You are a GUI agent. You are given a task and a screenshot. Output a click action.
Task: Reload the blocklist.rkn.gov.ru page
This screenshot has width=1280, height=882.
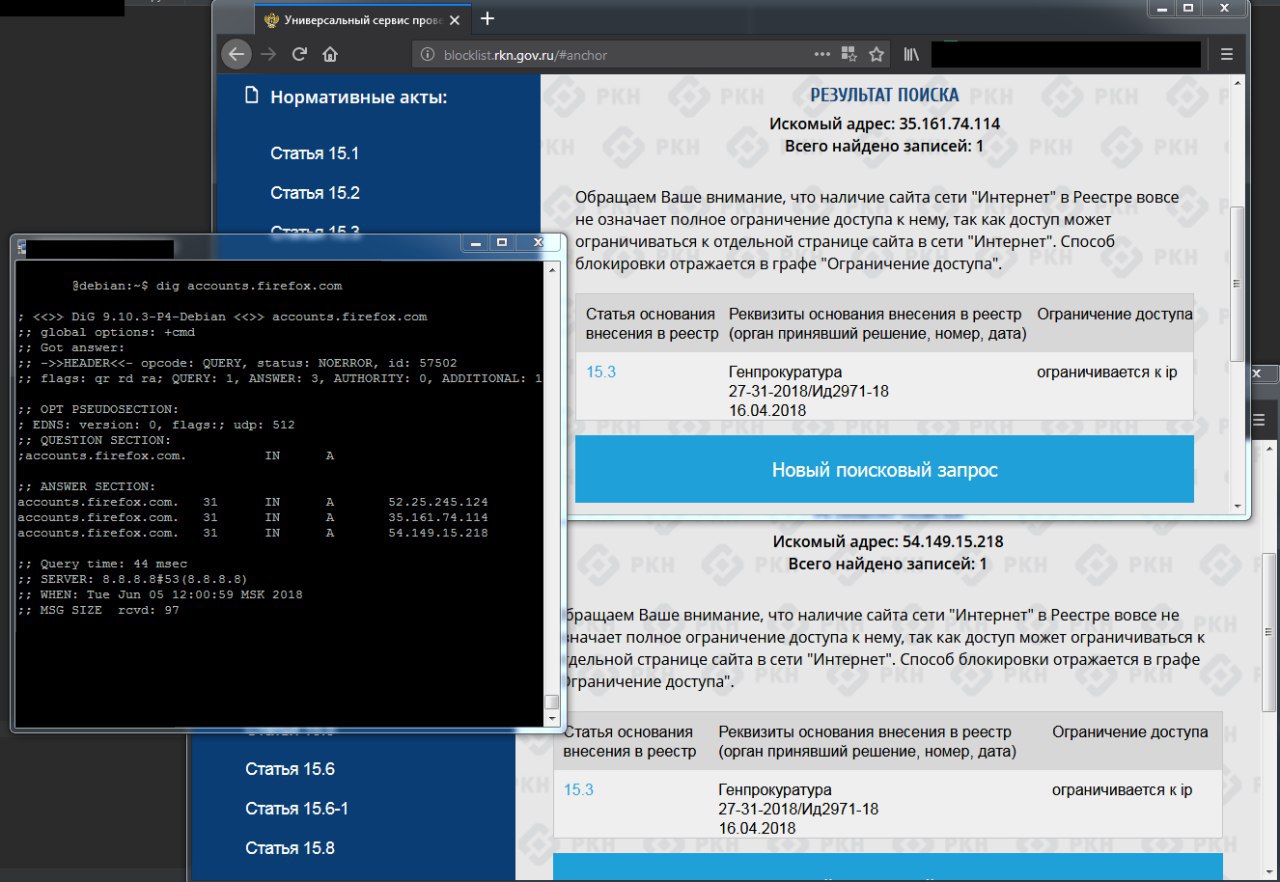click(299, 54)
